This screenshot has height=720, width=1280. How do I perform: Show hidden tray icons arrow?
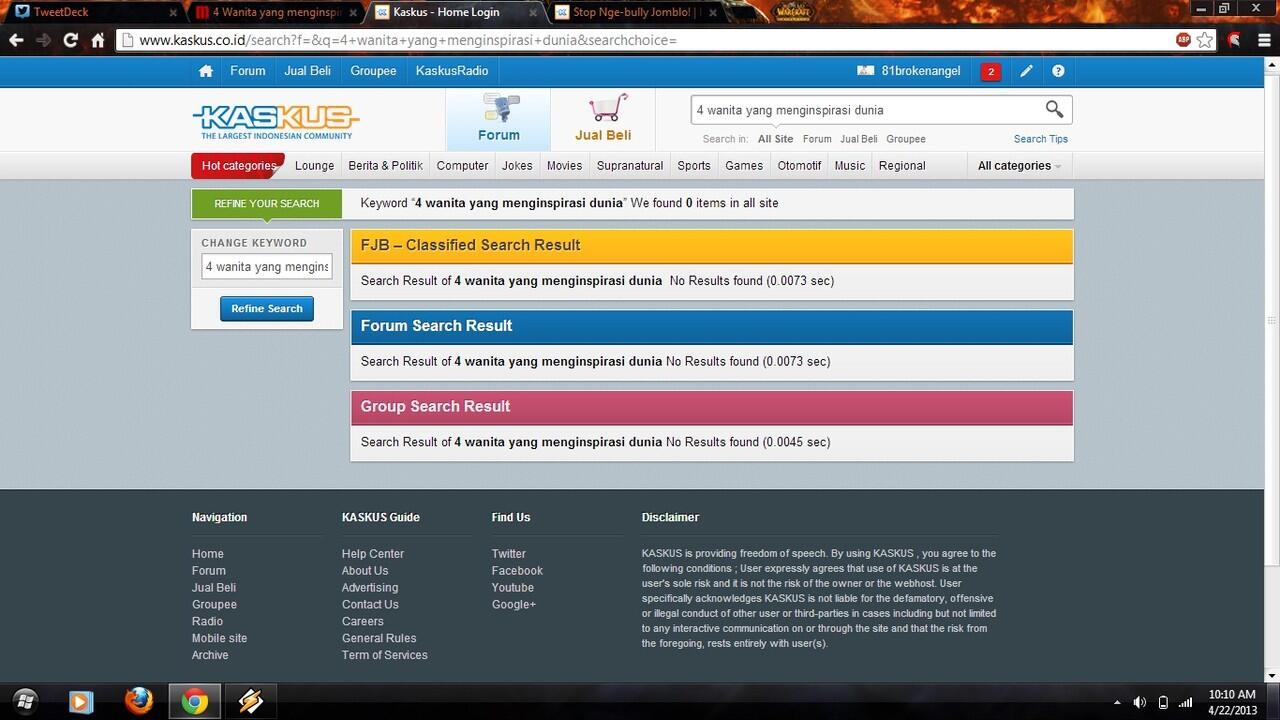pos(1117,702)
